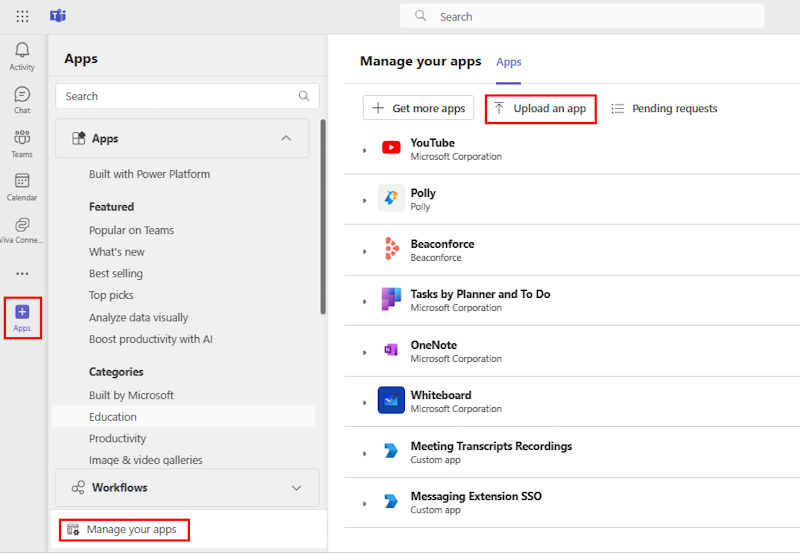Screen dimensions: 800x553
Task: Click the Get more apps label
Action: [429, 108]
